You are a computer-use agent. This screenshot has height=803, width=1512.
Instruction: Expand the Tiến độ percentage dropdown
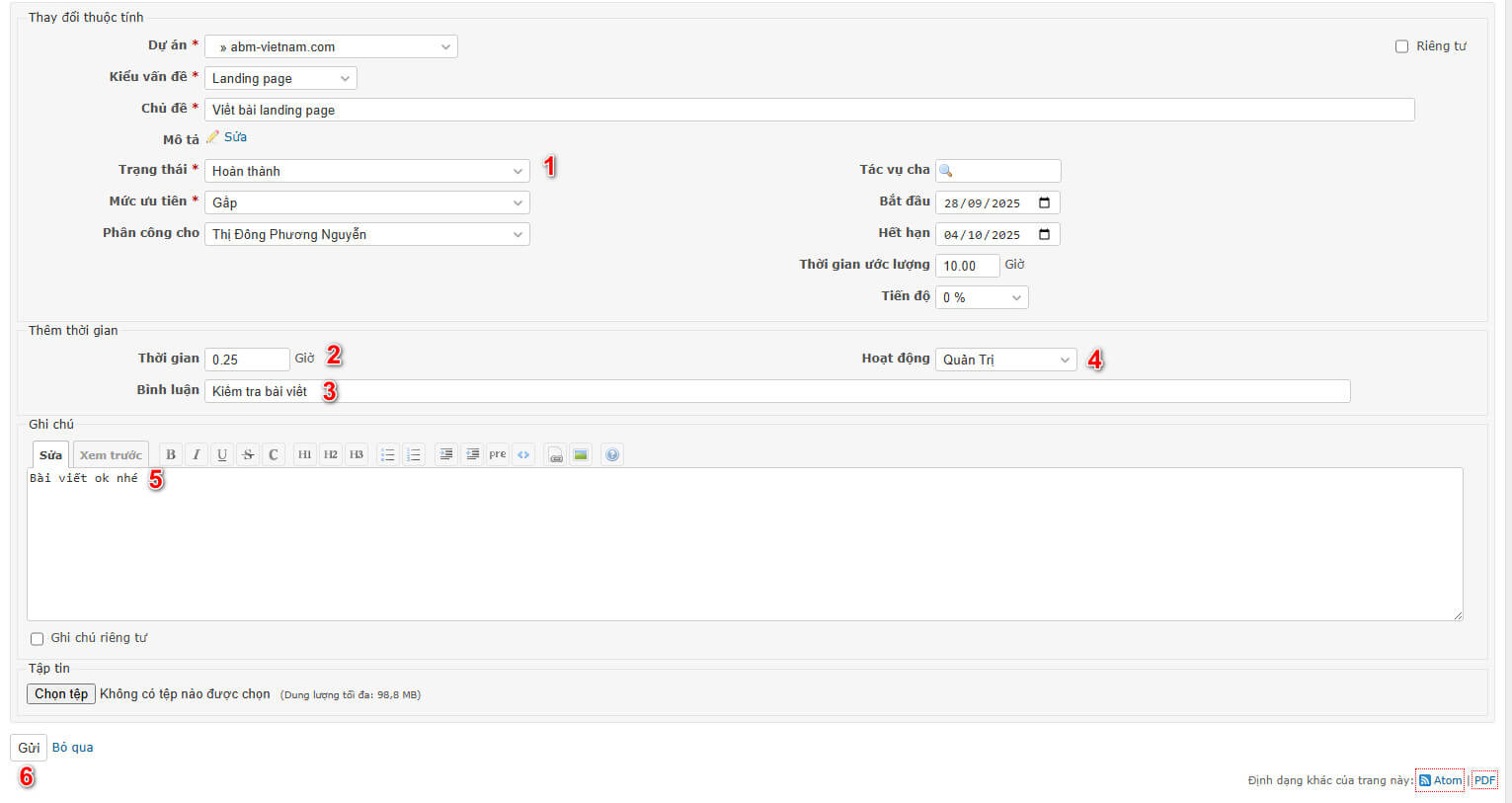tap(981, 297)
